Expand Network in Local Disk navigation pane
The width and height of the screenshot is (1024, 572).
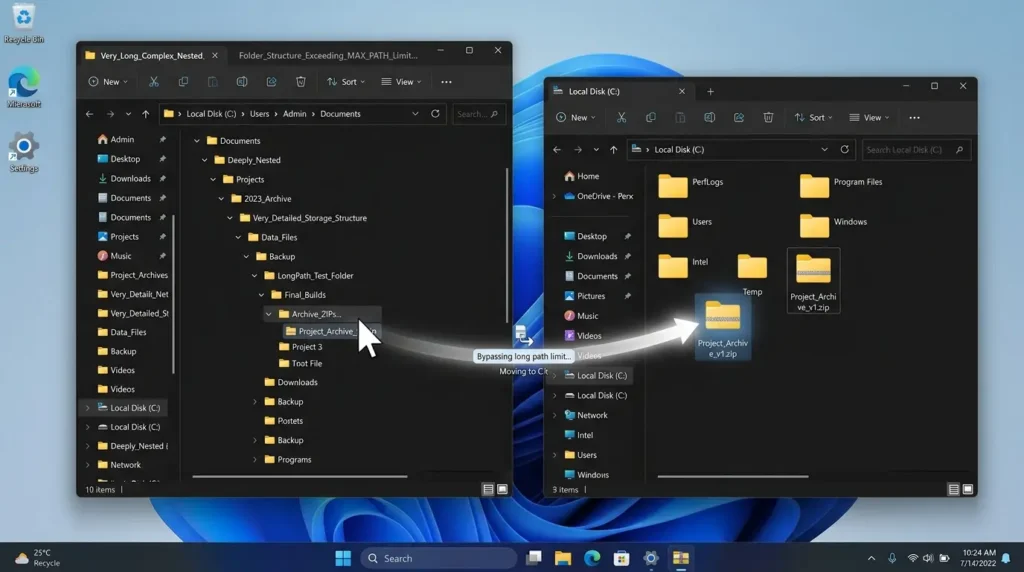tap(554, 415)
